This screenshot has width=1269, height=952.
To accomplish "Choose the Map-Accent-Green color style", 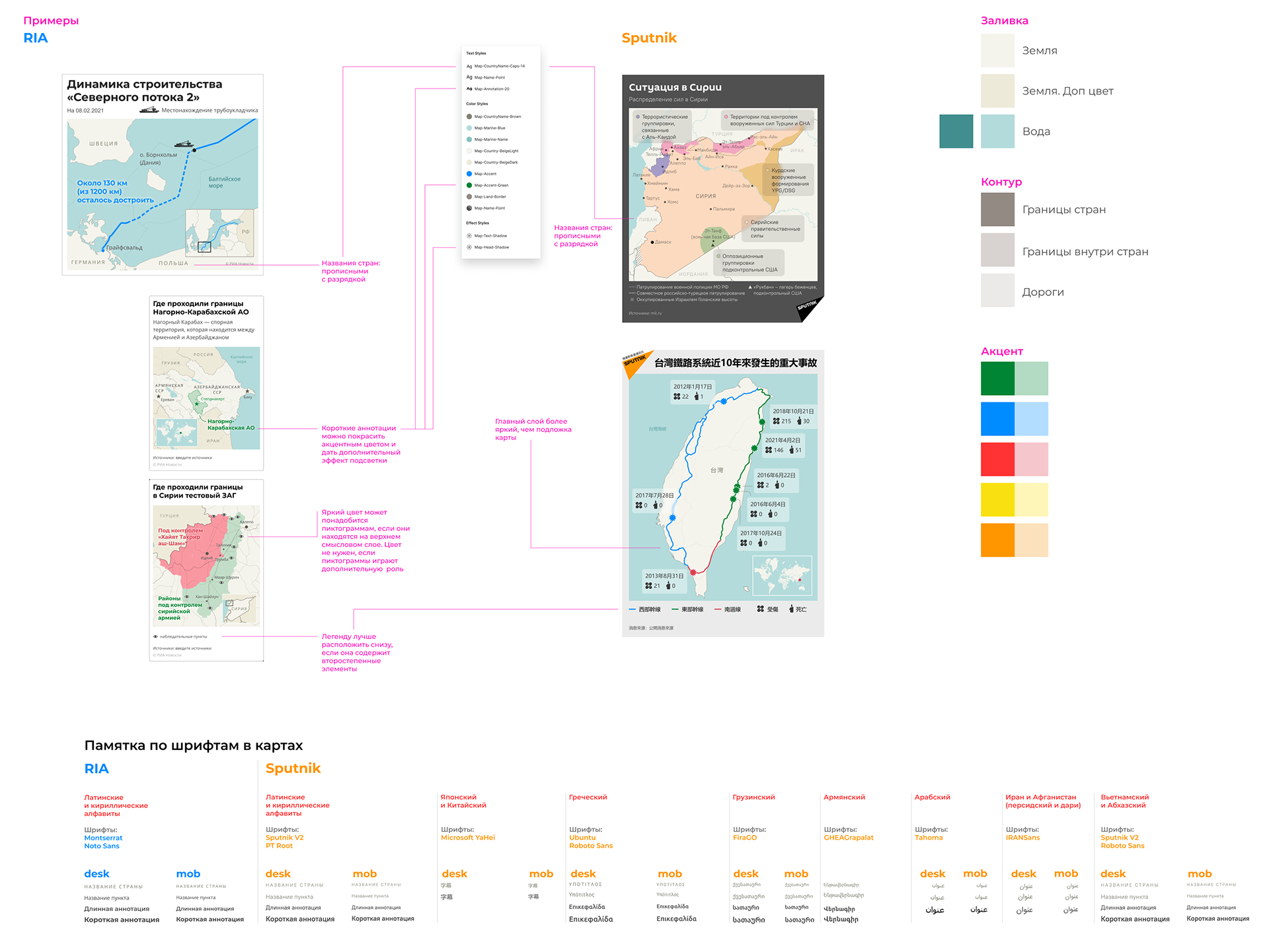I will coord(488,185).
